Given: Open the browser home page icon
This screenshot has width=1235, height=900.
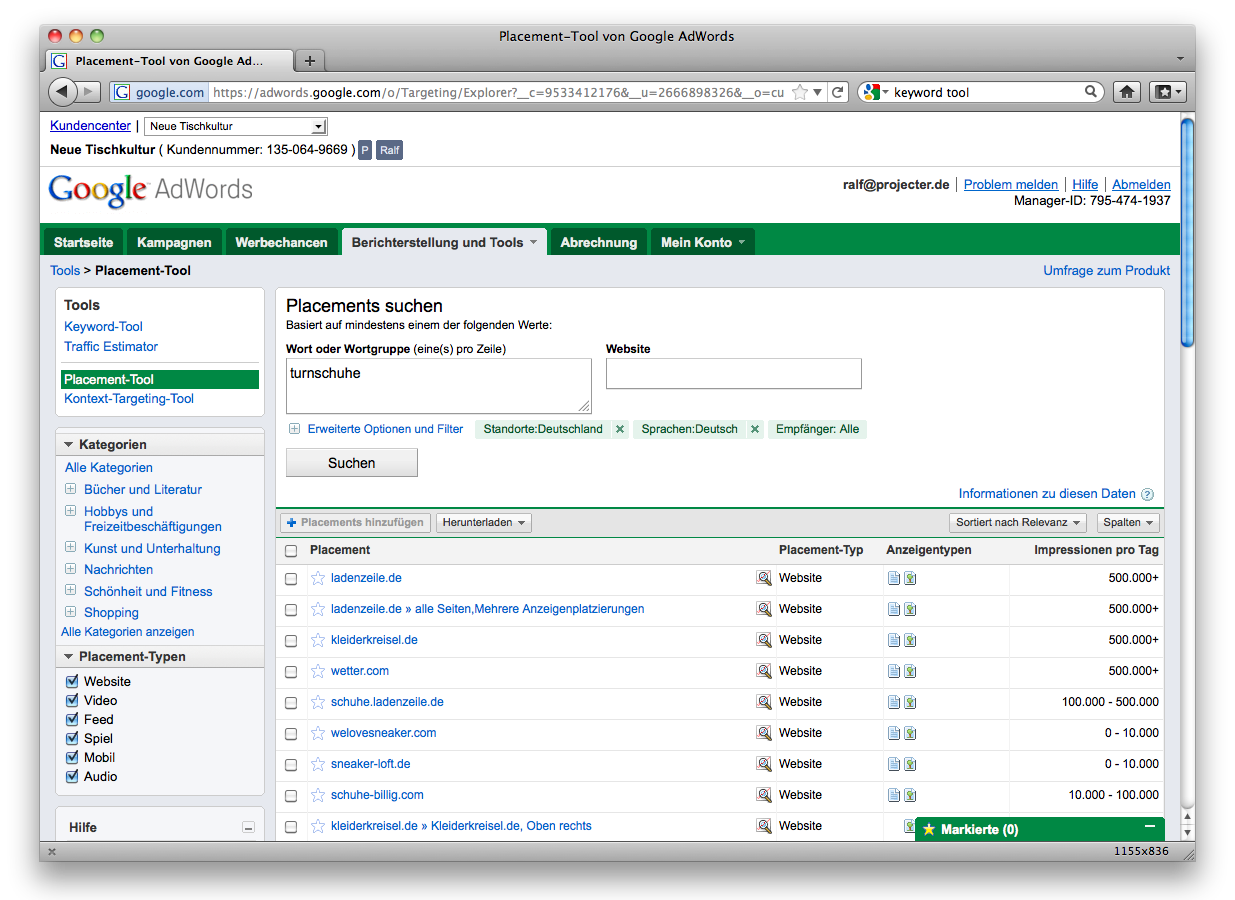Looking at the screenshot, I should tap(1127, 92).
